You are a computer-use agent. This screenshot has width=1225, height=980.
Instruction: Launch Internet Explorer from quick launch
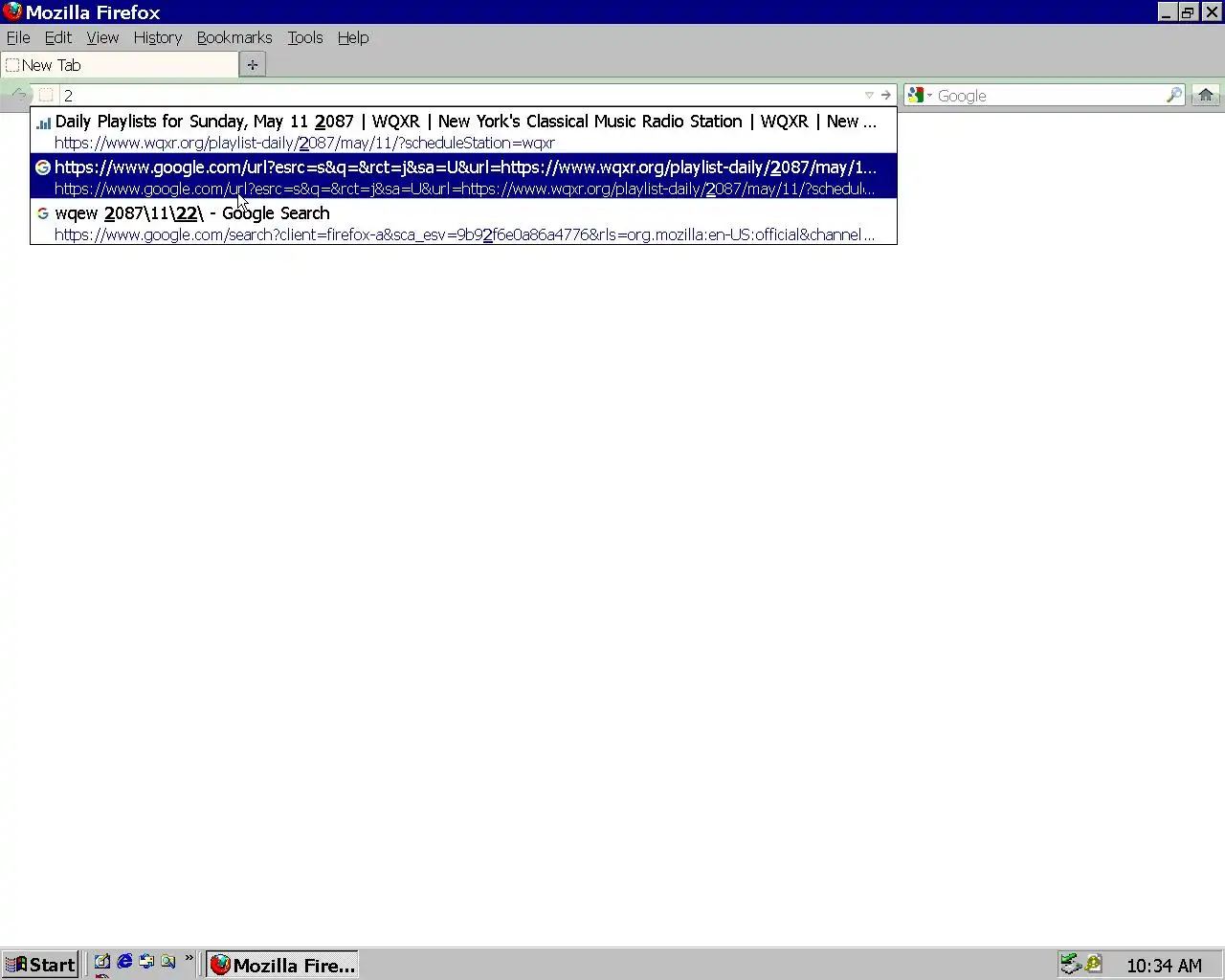tap(124, 962)
